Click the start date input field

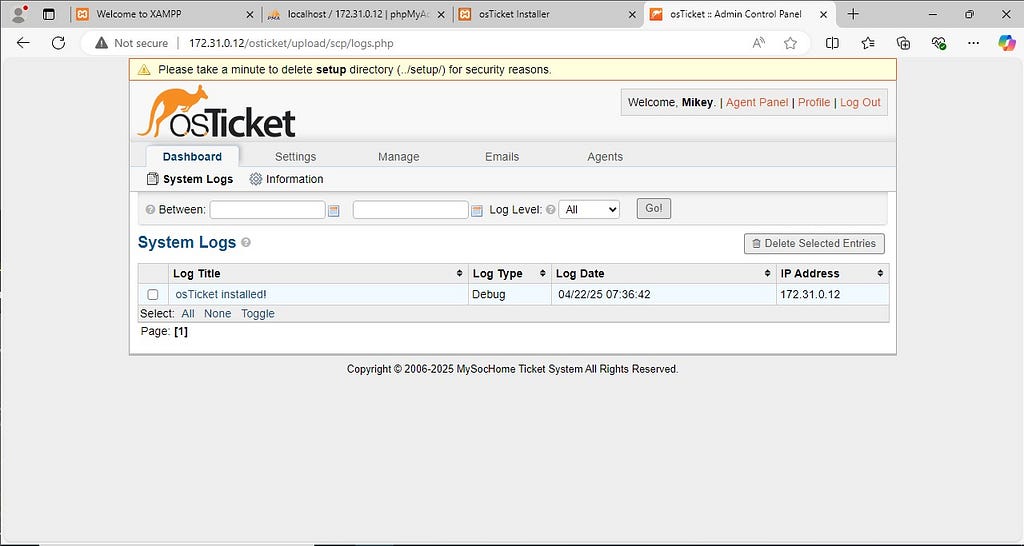(267, 210)
